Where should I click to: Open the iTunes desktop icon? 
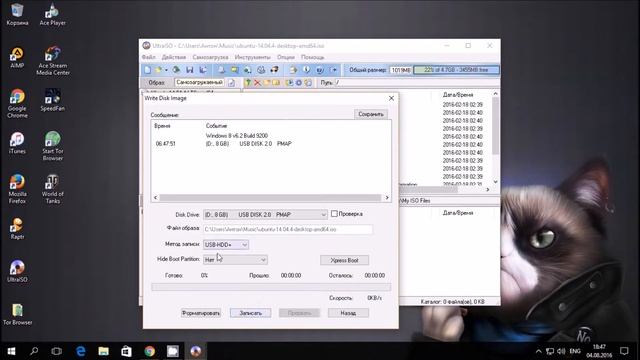point(17,143)
